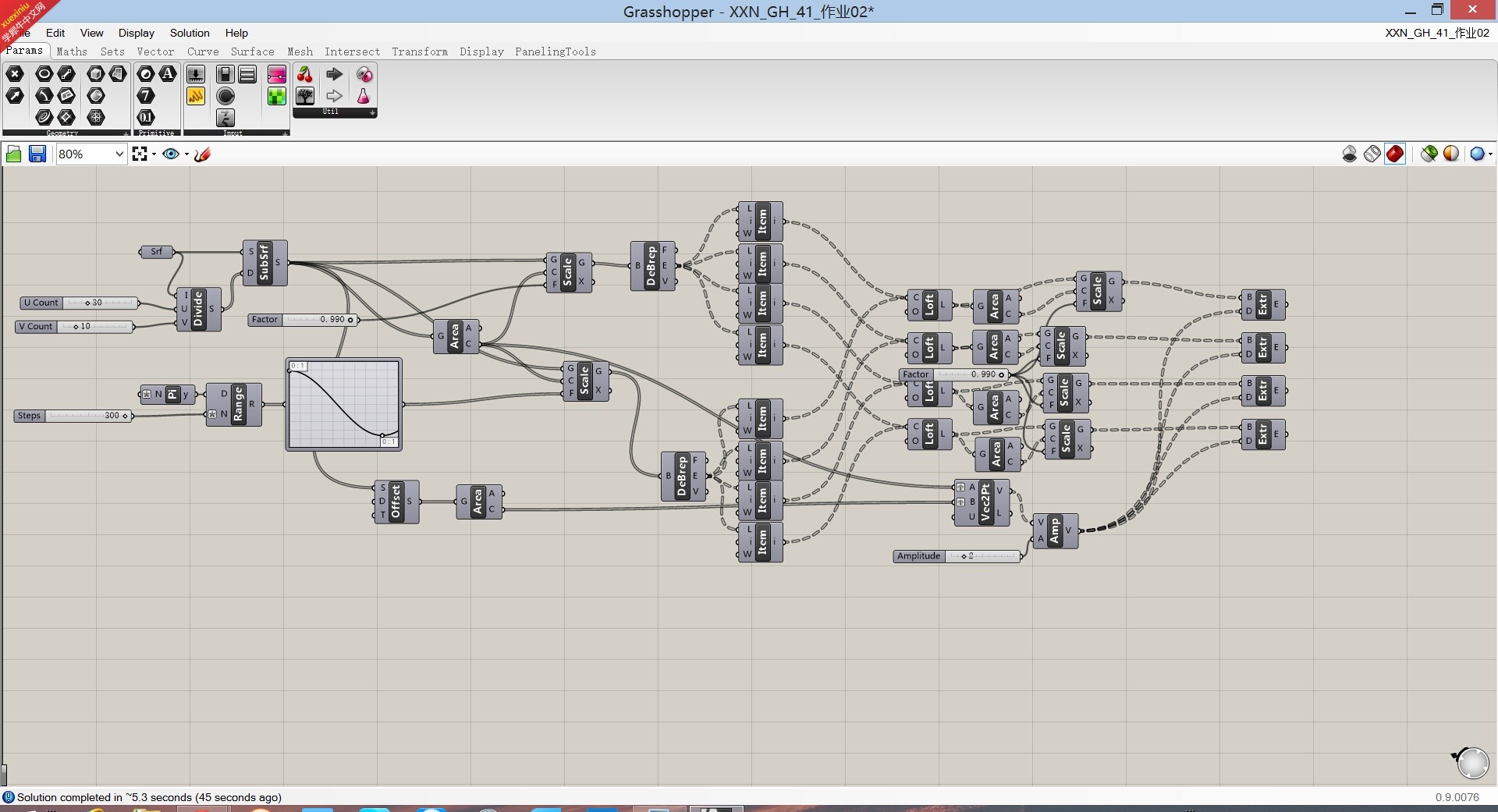Toggle only-selected-objects preview (green icon)
1498x812 pixels.
point(1429,154)
